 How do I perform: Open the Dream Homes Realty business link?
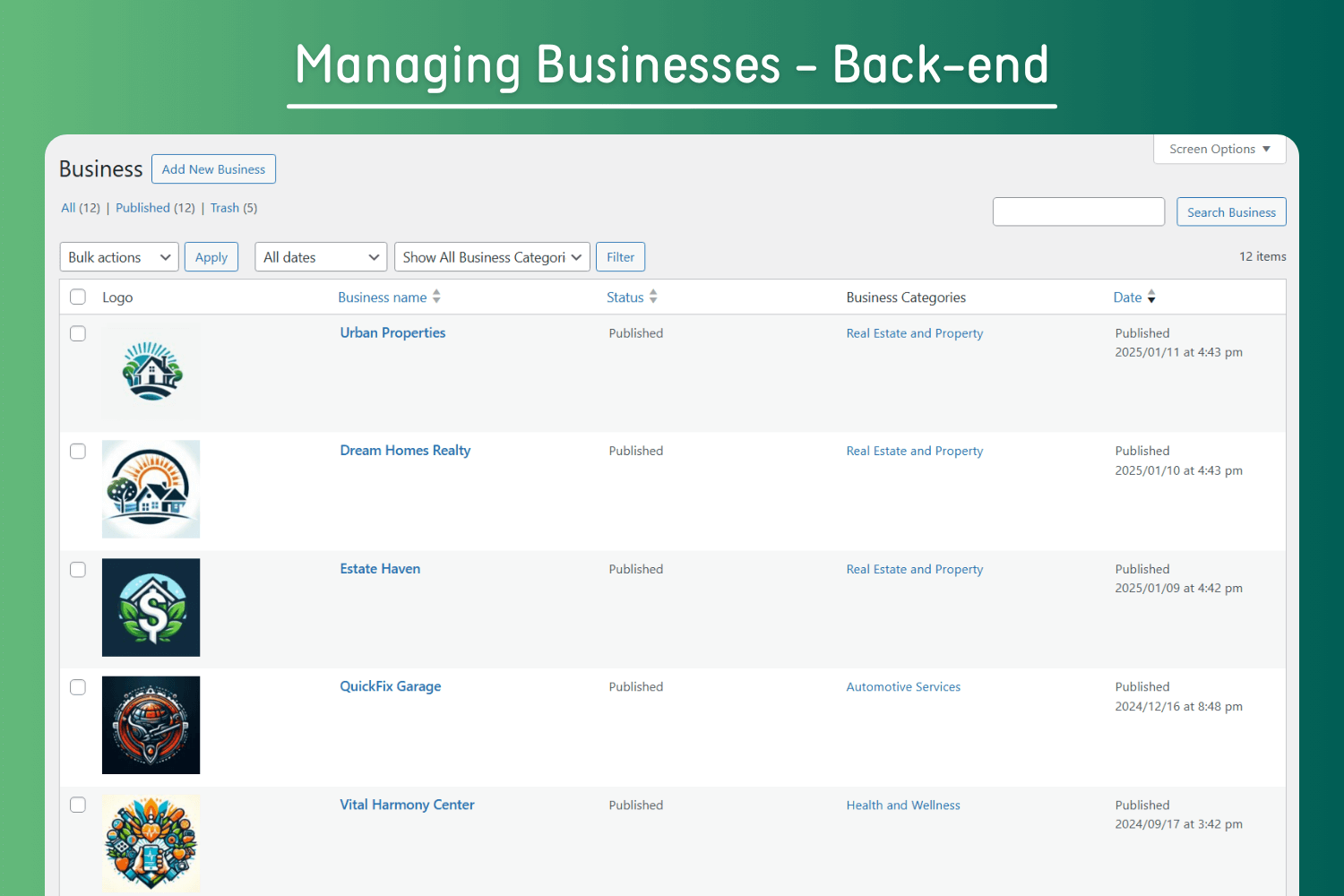(405, 451)
